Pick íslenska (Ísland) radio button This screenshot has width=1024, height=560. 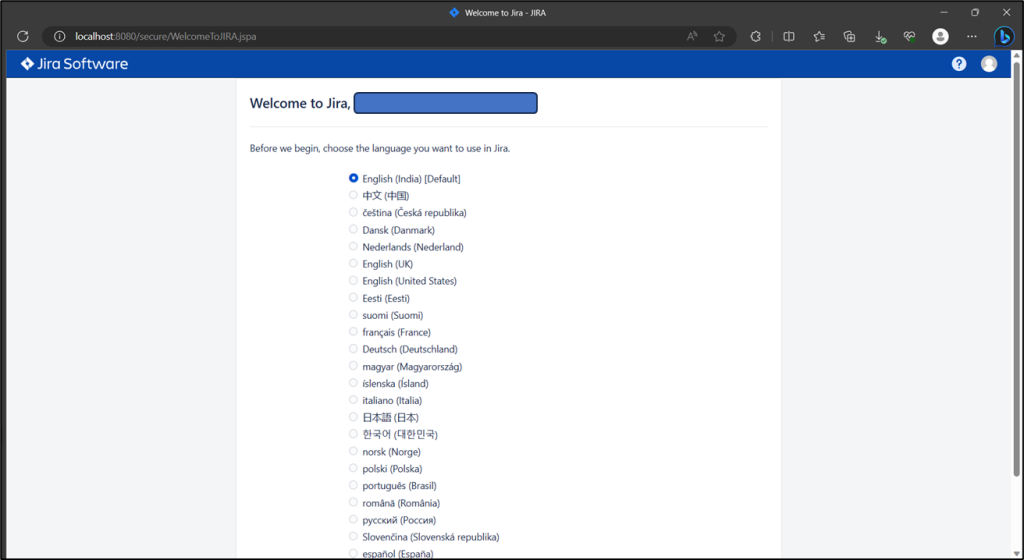(353, 382)
